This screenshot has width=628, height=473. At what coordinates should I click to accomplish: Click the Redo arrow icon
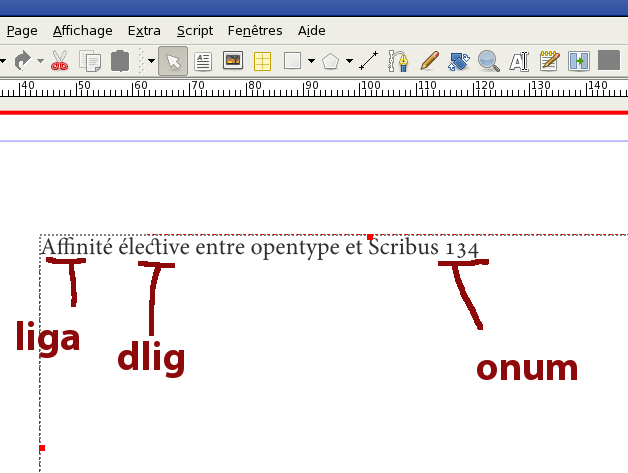(x=22, y=61)
